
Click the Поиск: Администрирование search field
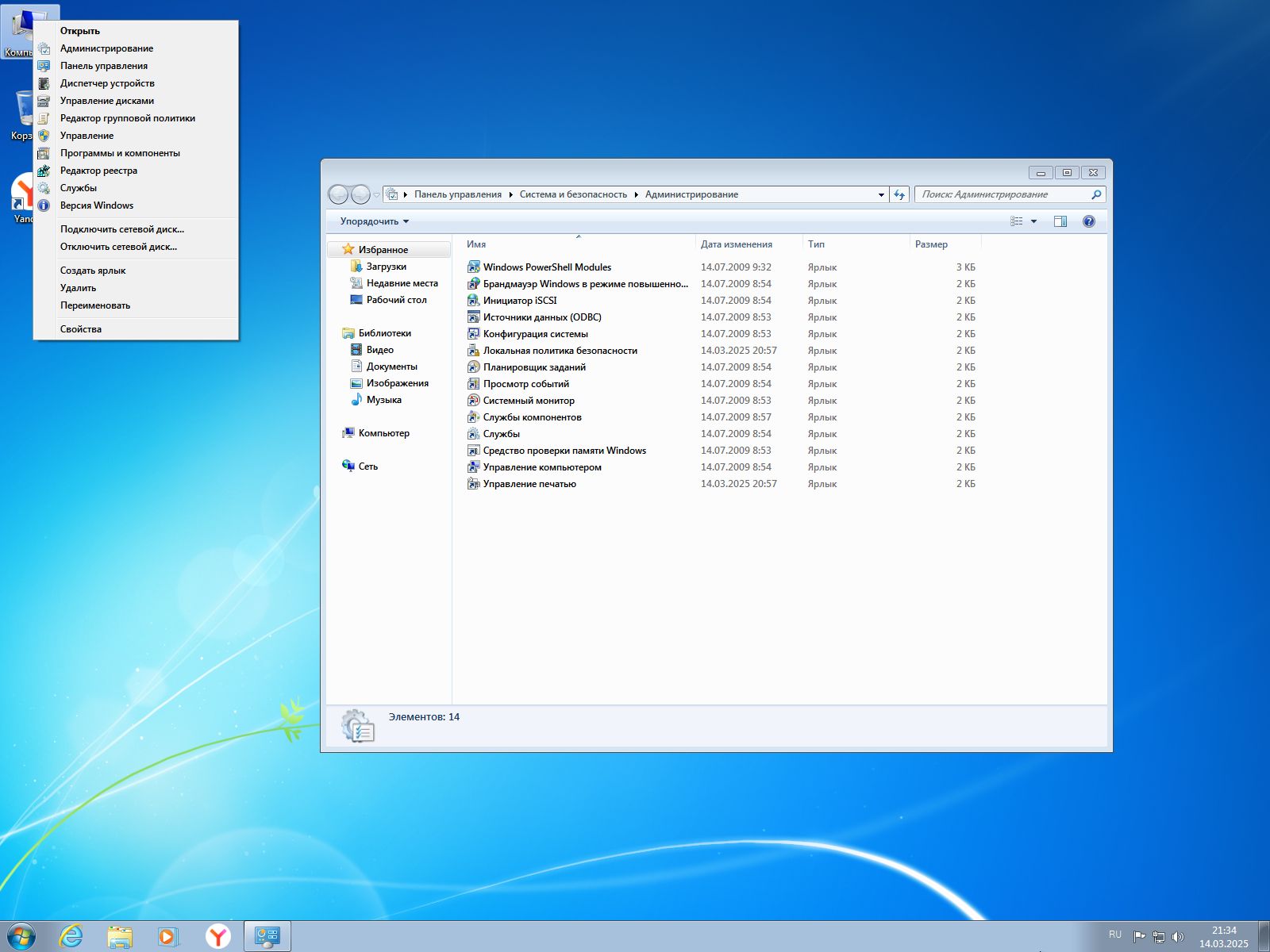point(1003,194)
